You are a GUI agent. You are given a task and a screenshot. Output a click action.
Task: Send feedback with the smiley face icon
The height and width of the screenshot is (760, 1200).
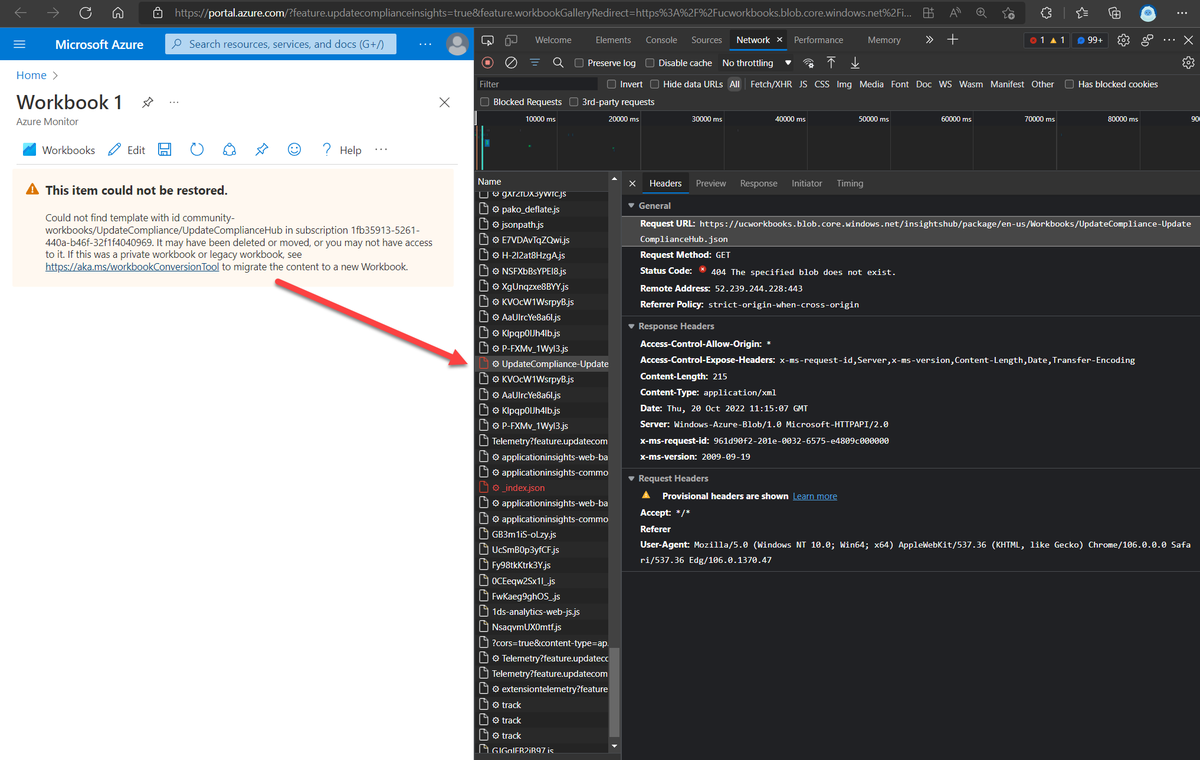click(x=294, y=150)
